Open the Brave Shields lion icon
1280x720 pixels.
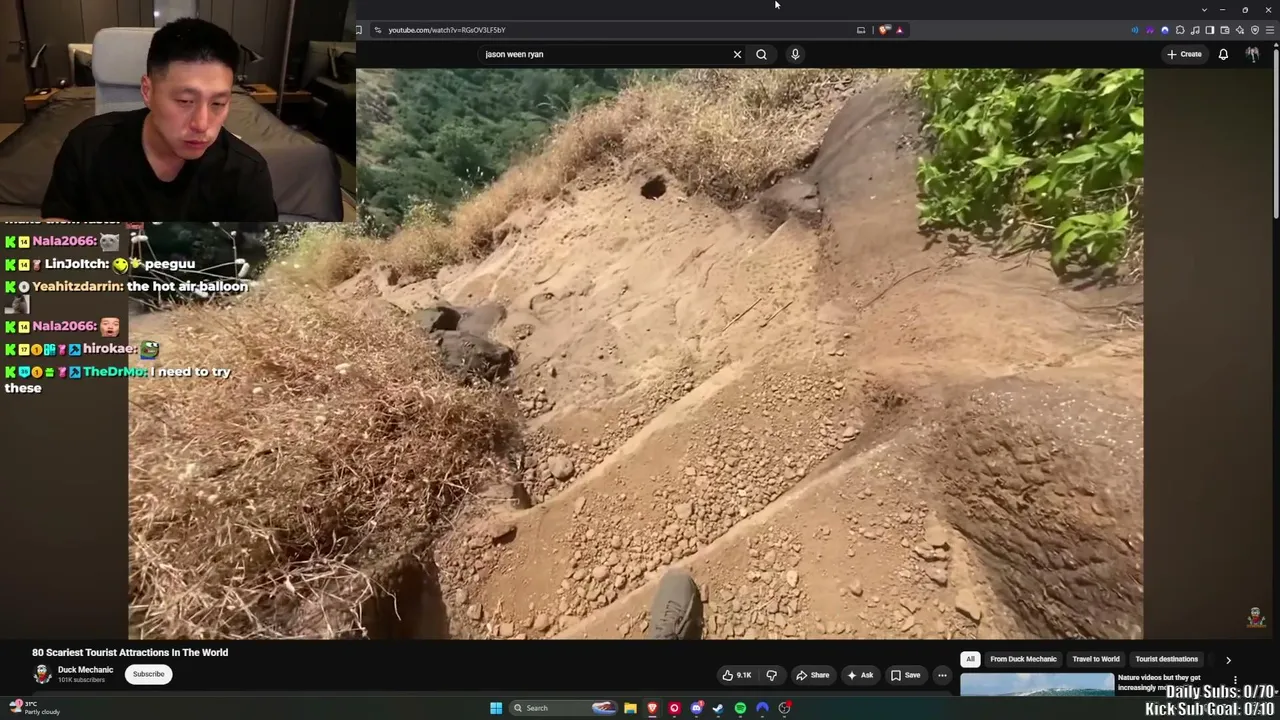[884, 30]
